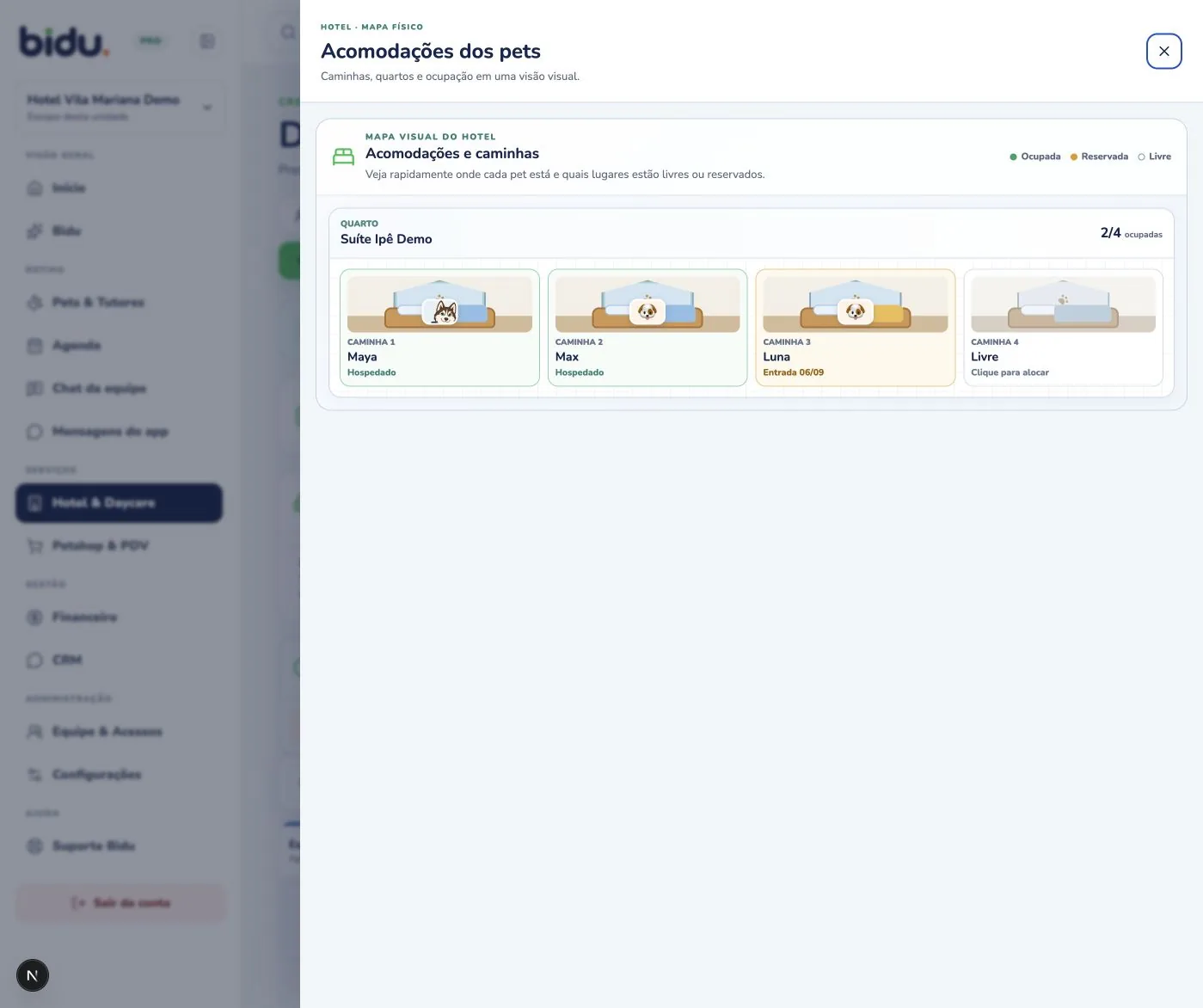Click the HOTEL · MAPA FÍSICO breadcrumb text
Image resolution: width=1203 pixels, height=1008 pixels.
(371, 27)
